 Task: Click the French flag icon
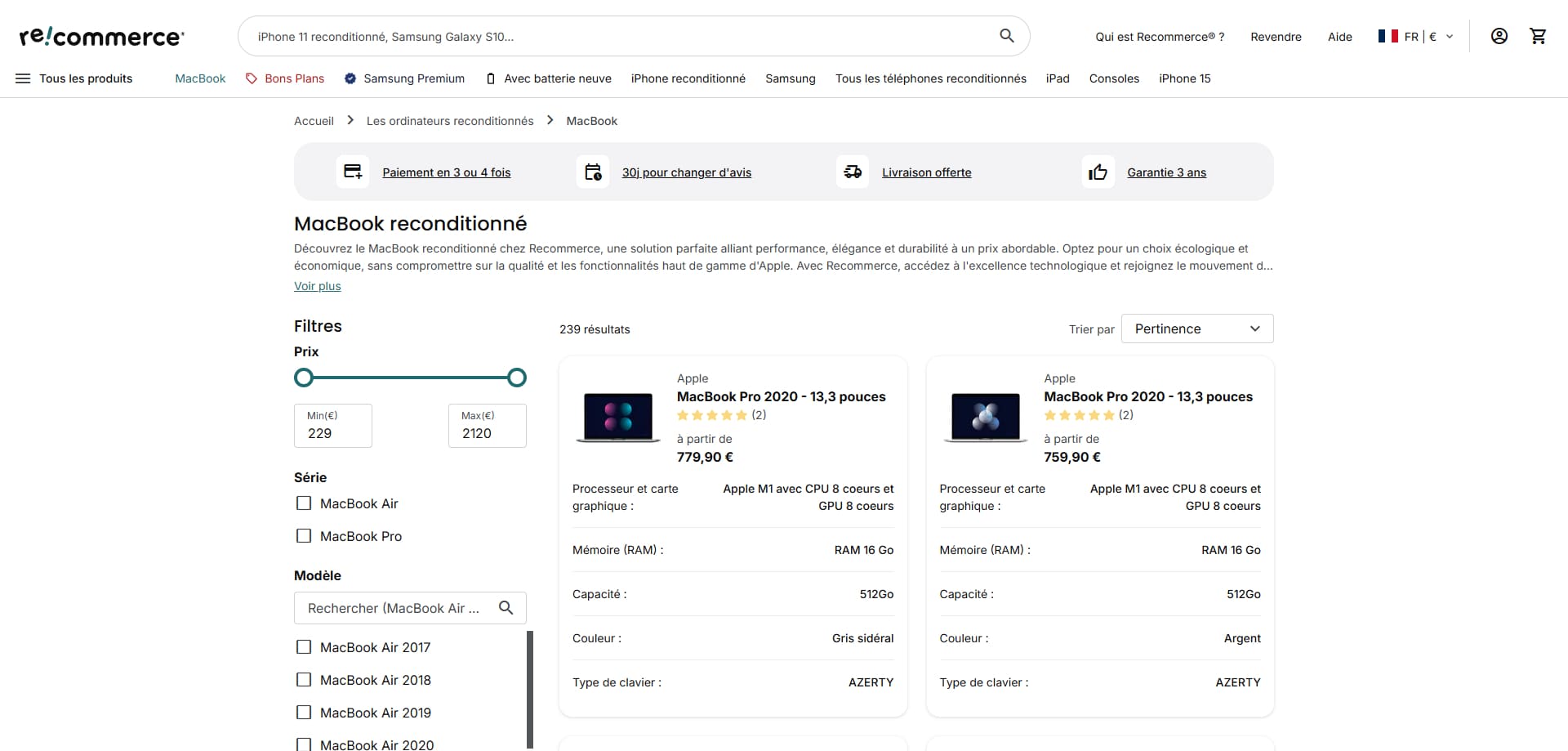coord(1388,36)
